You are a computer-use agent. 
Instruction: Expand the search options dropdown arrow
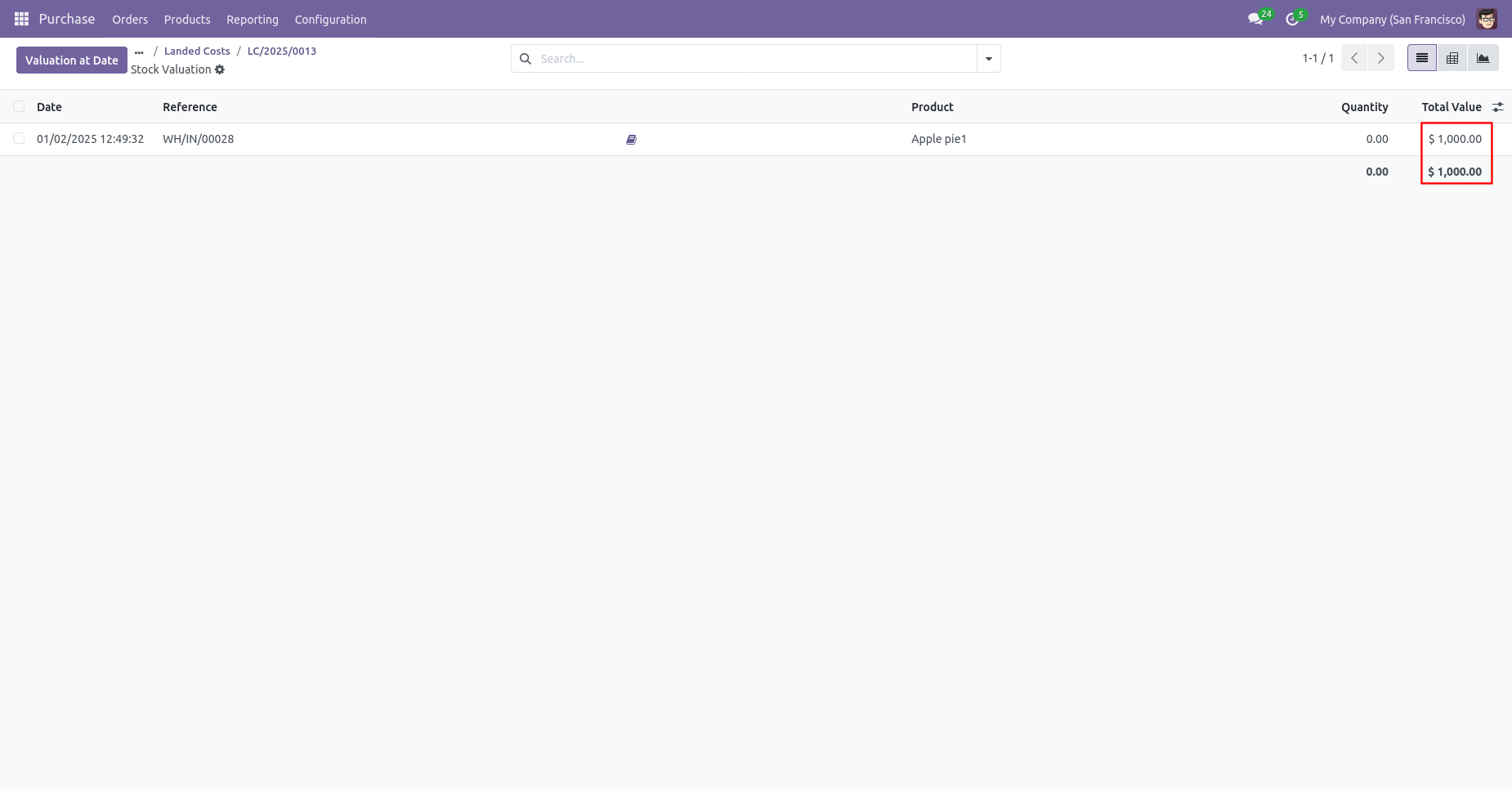[x=989, y=59]
